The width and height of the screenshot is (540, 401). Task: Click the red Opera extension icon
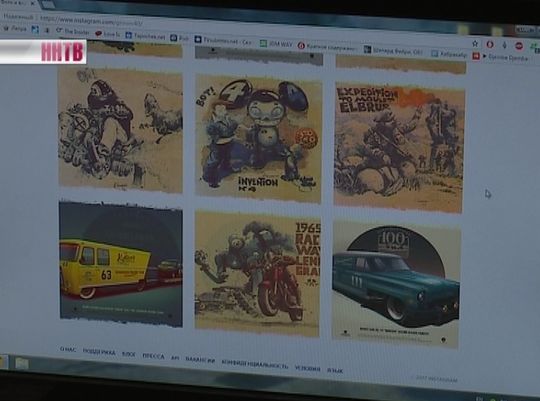click(x=490, y=44)
